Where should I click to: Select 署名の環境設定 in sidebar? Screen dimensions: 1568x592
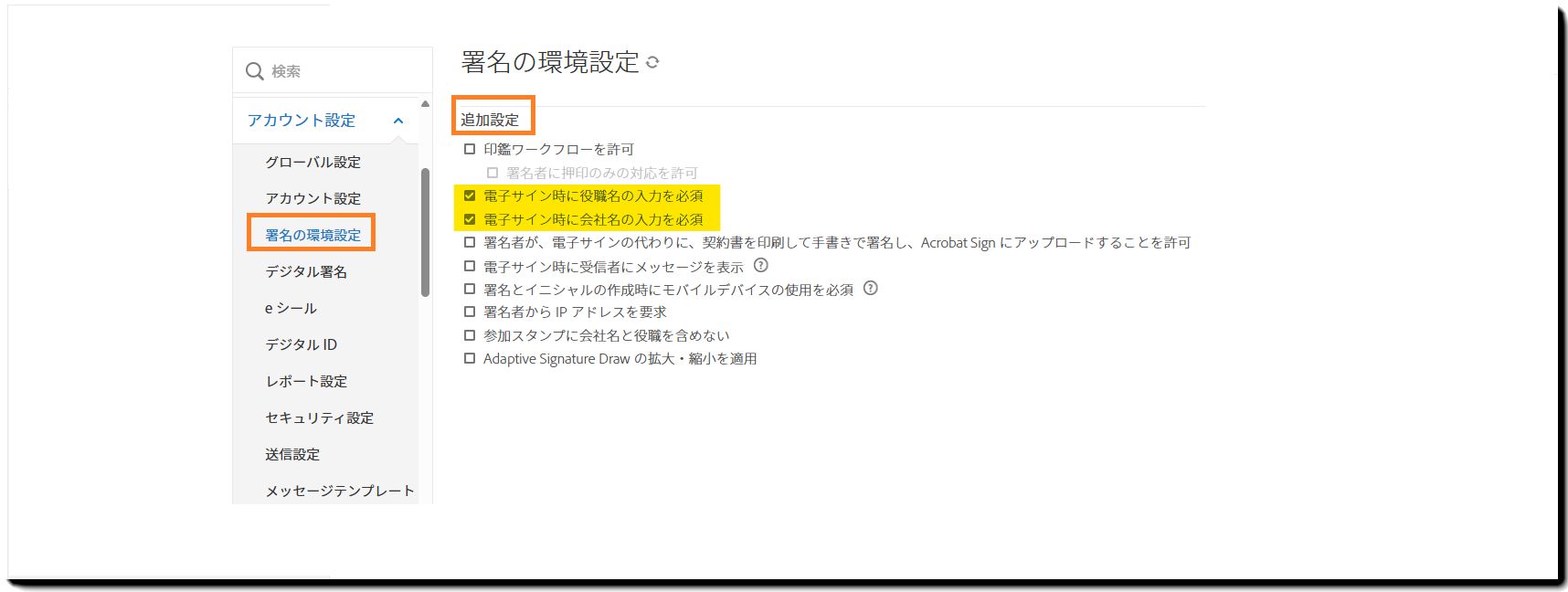pos(313,235)
